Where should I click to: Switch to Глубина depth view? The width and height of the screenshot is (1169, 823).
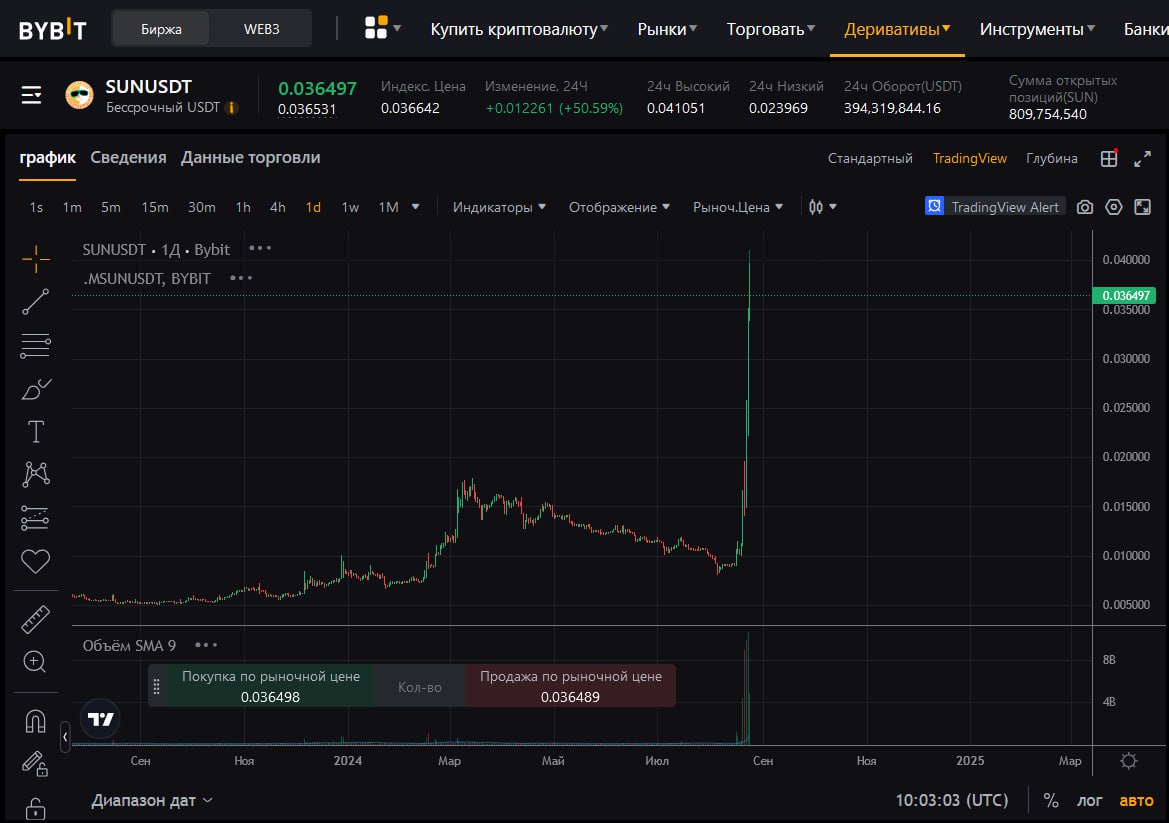[x=1051, y=158]
